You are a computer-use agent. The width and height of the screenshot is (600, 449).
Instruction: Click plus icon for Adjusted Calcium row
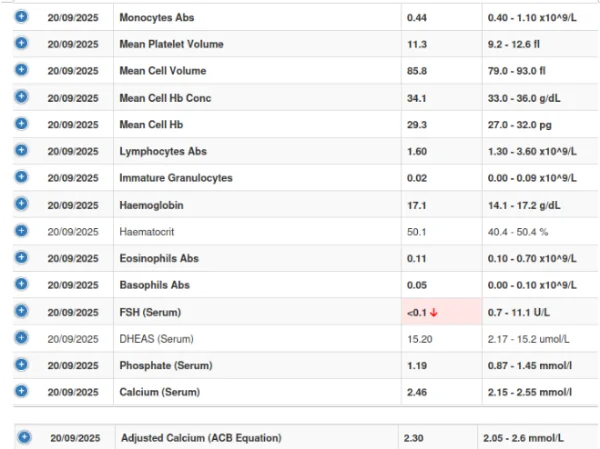pos(25,437)
